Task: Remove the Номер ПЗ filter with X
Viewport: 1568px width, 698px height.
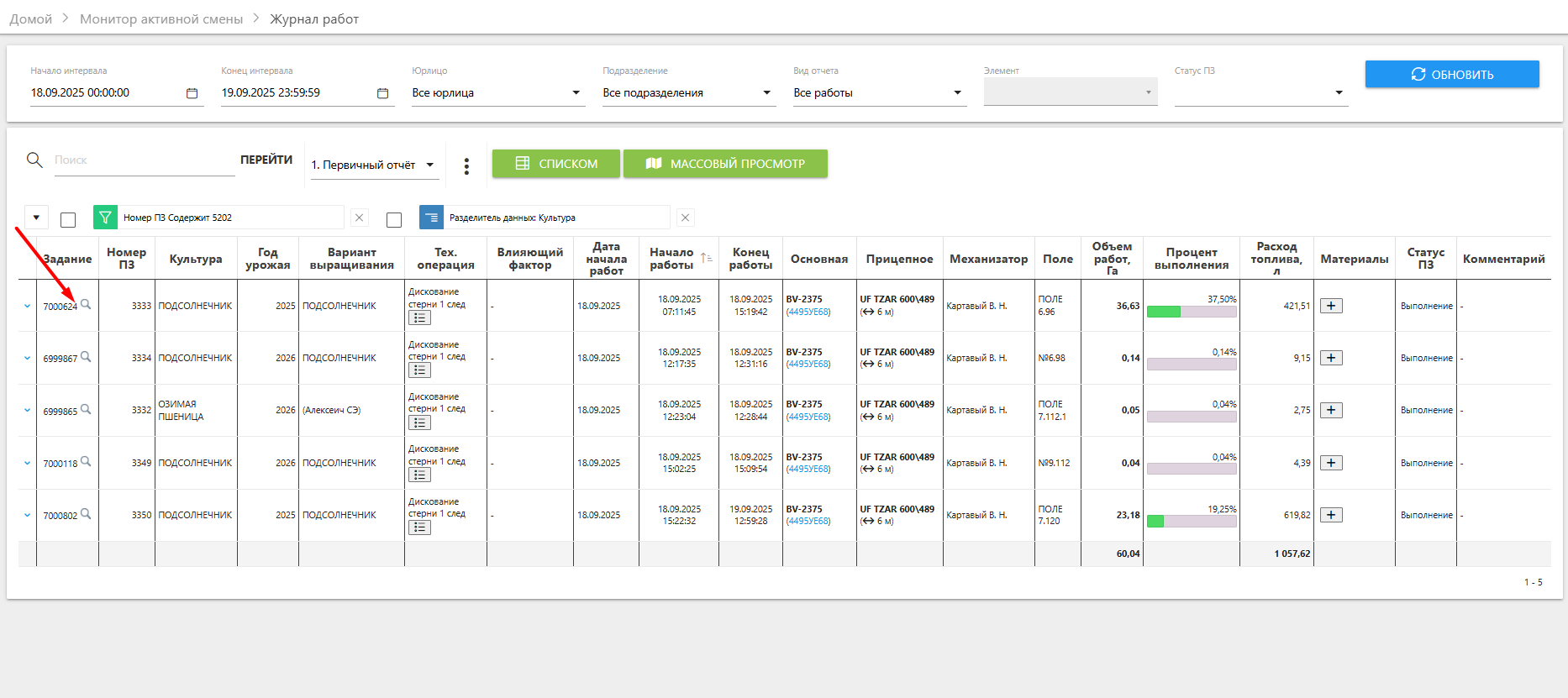Action: [x=360, y=218]
